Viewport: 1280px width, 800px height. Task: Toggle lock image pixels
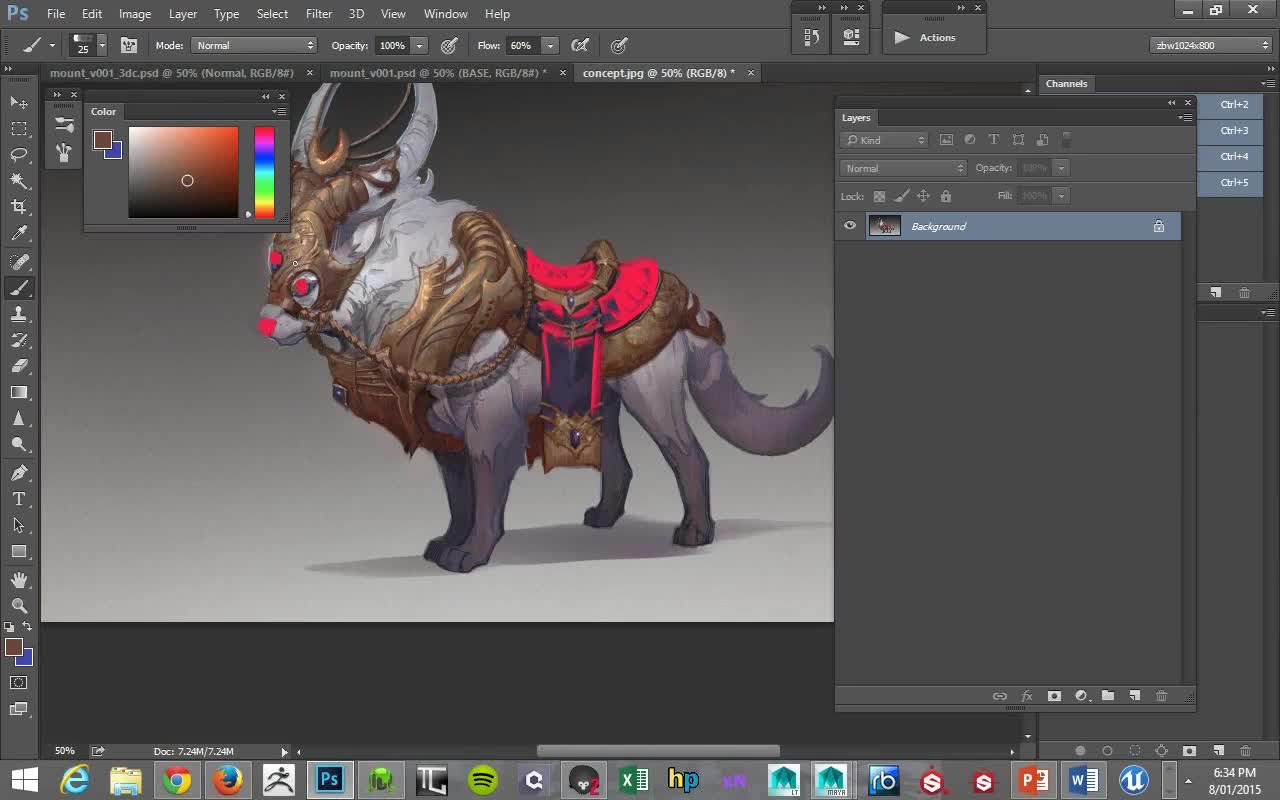(x=901, y=196)
